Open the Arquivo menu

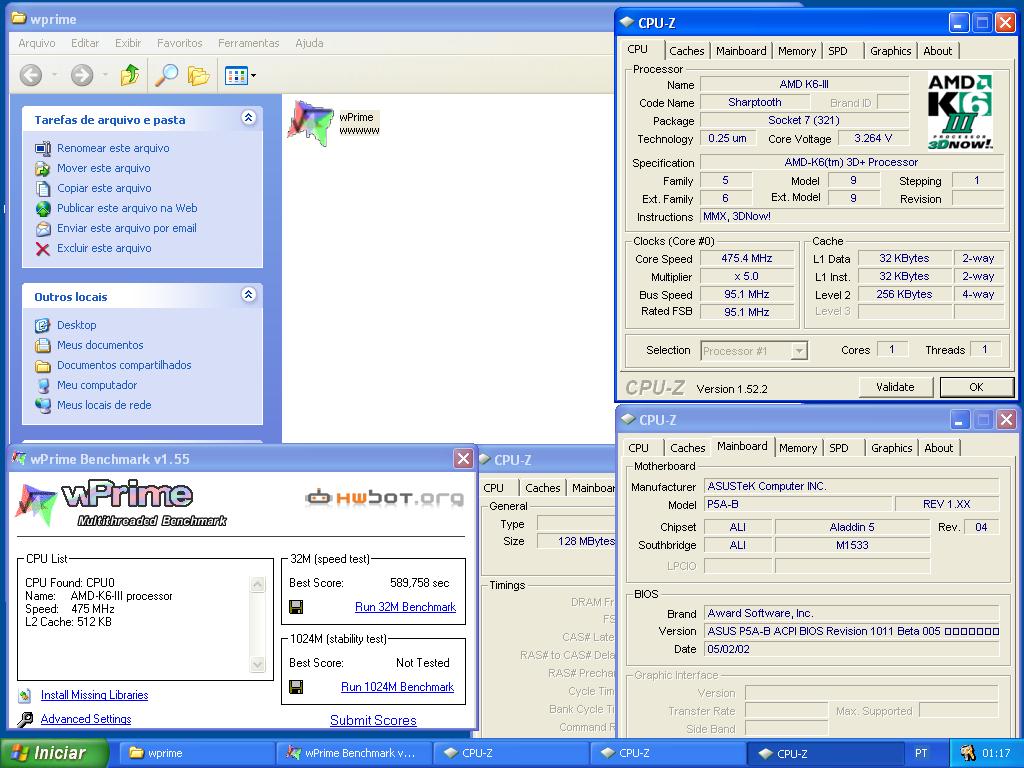pos(37,43)
